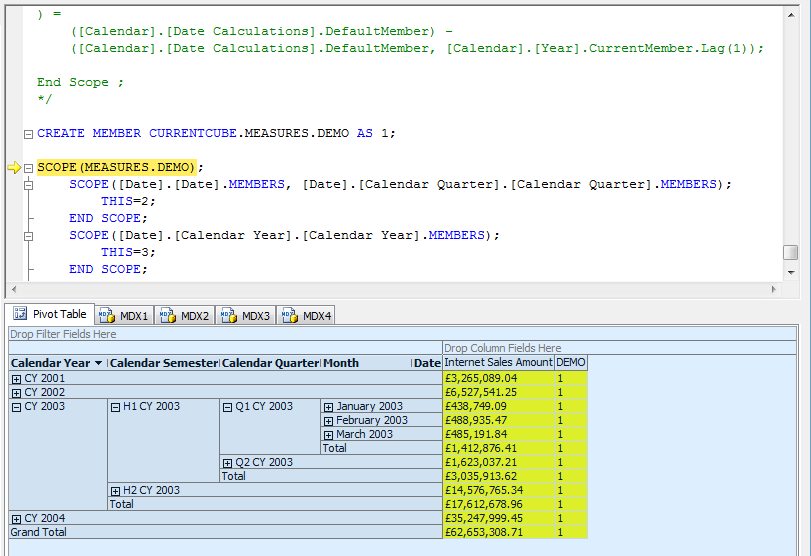Viewport: 811px width, 556px height.
Task: Click the MDX3 tab icon
Action: tap(229, 315)
